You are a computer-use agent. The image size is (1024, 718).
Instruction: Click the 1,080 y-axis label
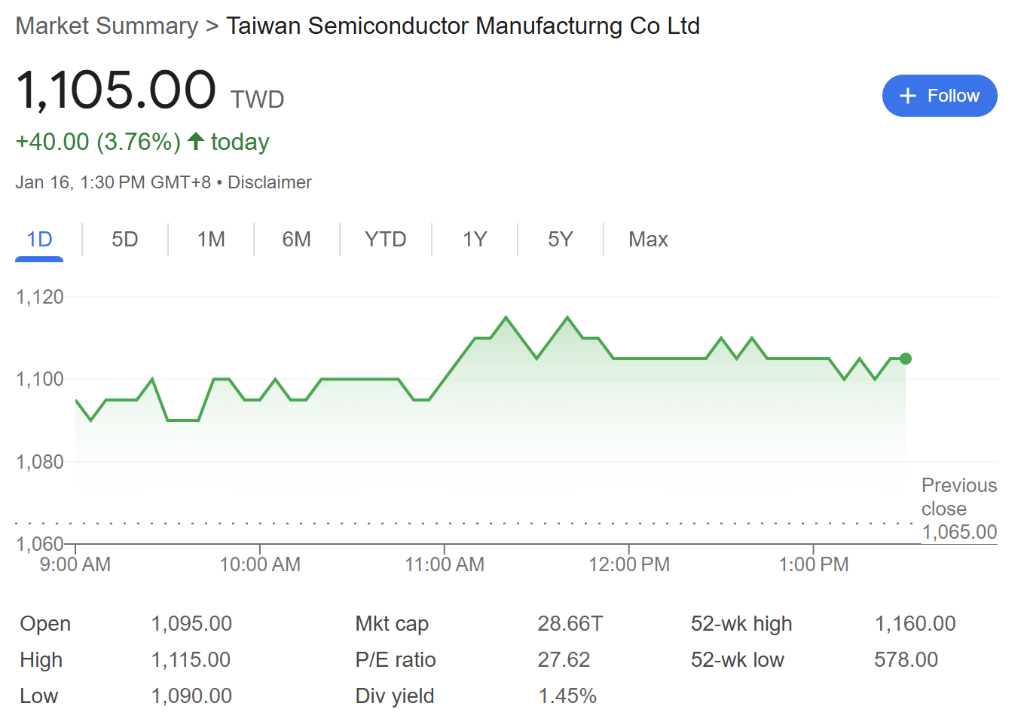click(x=40, y=462)
